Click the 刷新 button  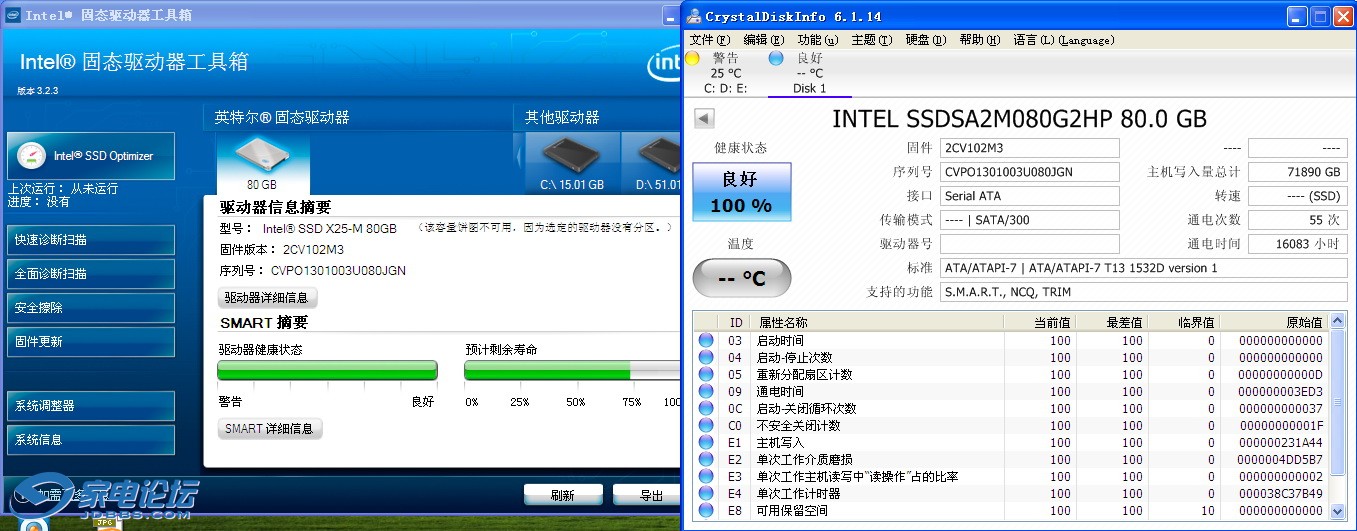click(563, 495)
